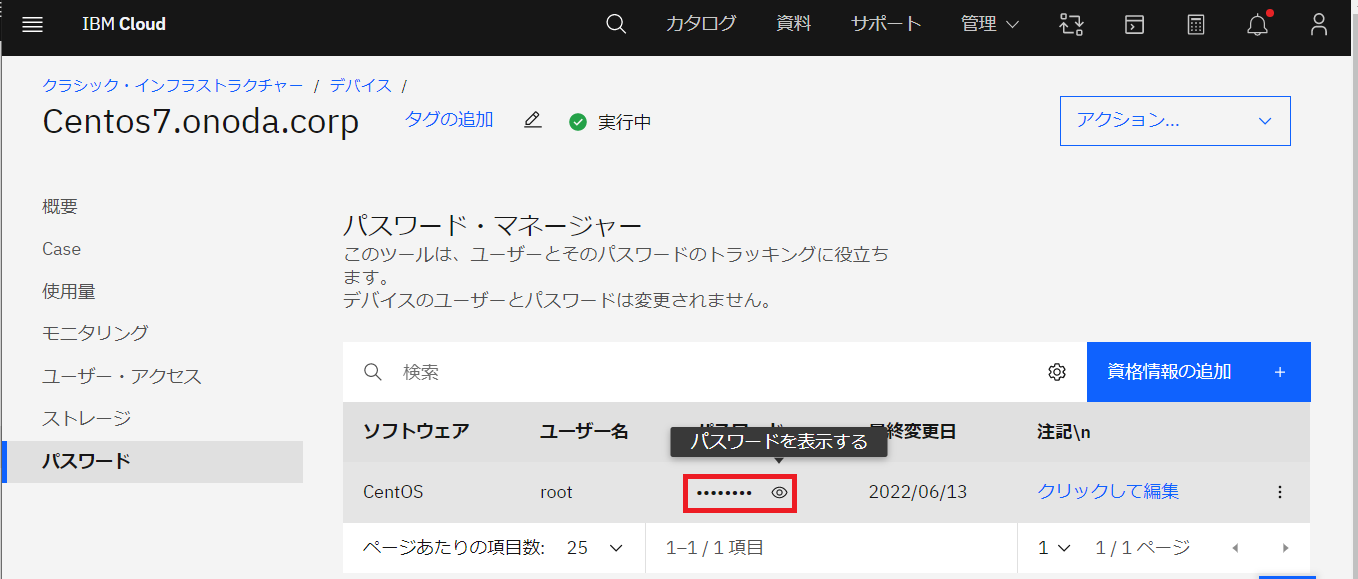Sort by 最終変更日 column header
This screenshot has width=1358, height=579.
[x=912, y=431]
